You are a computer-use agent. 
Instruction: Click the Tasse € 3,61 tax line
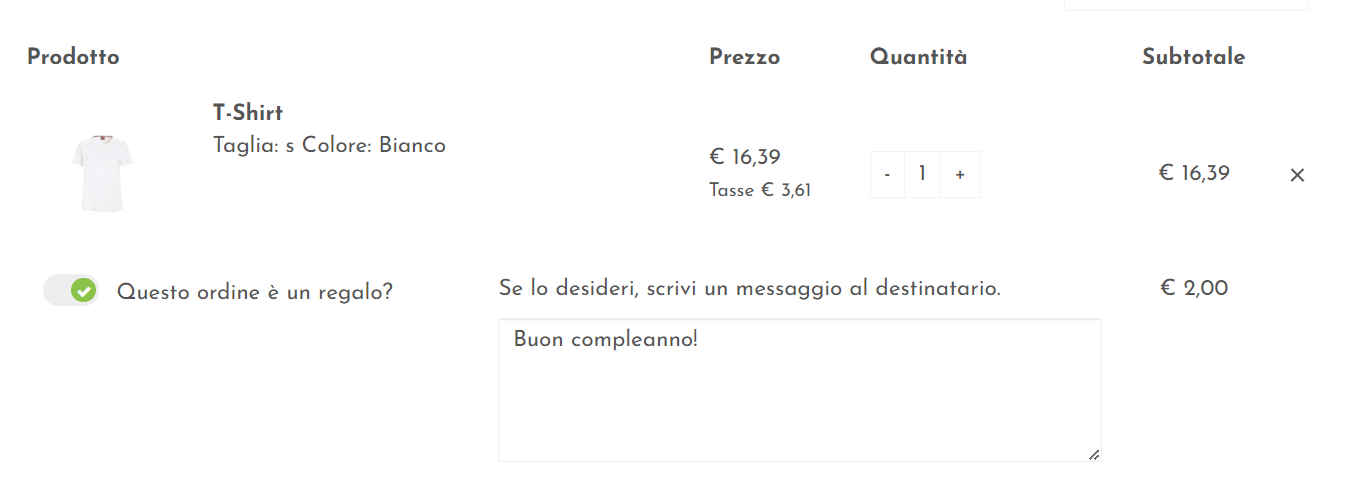(x=760, y=190)
